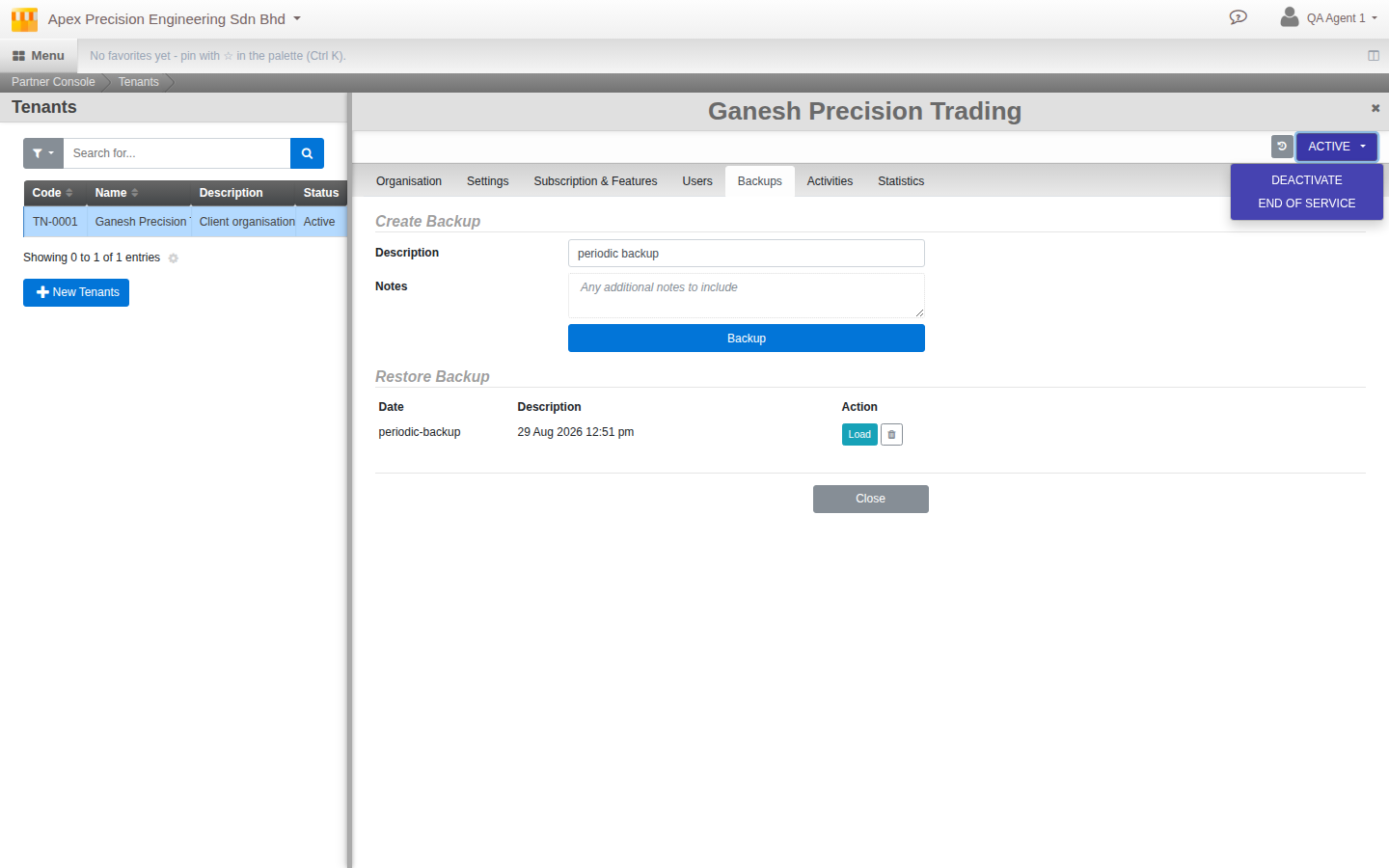
Task: Click the Showing 0 to 1 entries text
Action: click(x=92, y=258)
